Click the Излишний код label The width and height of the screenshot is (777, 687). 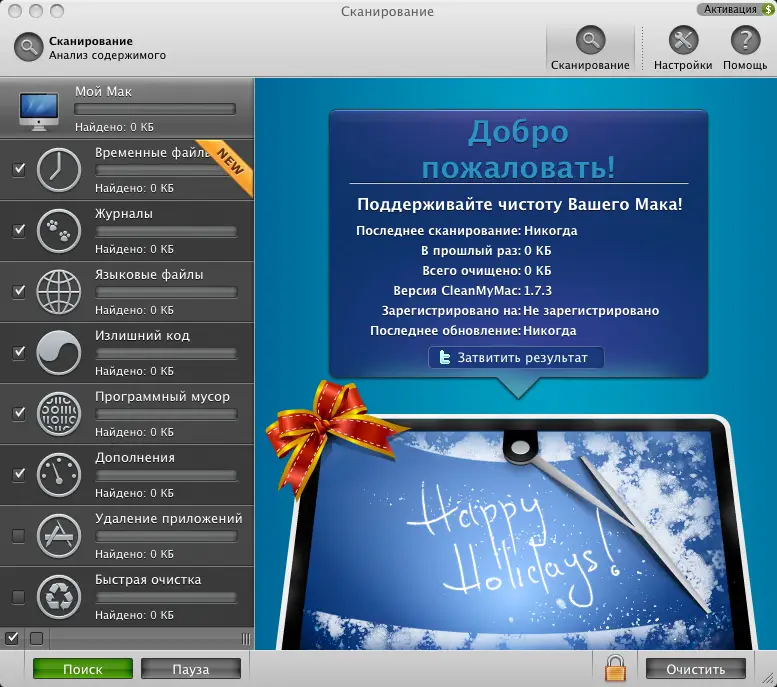pyautogui.click(x=142, y=336)
